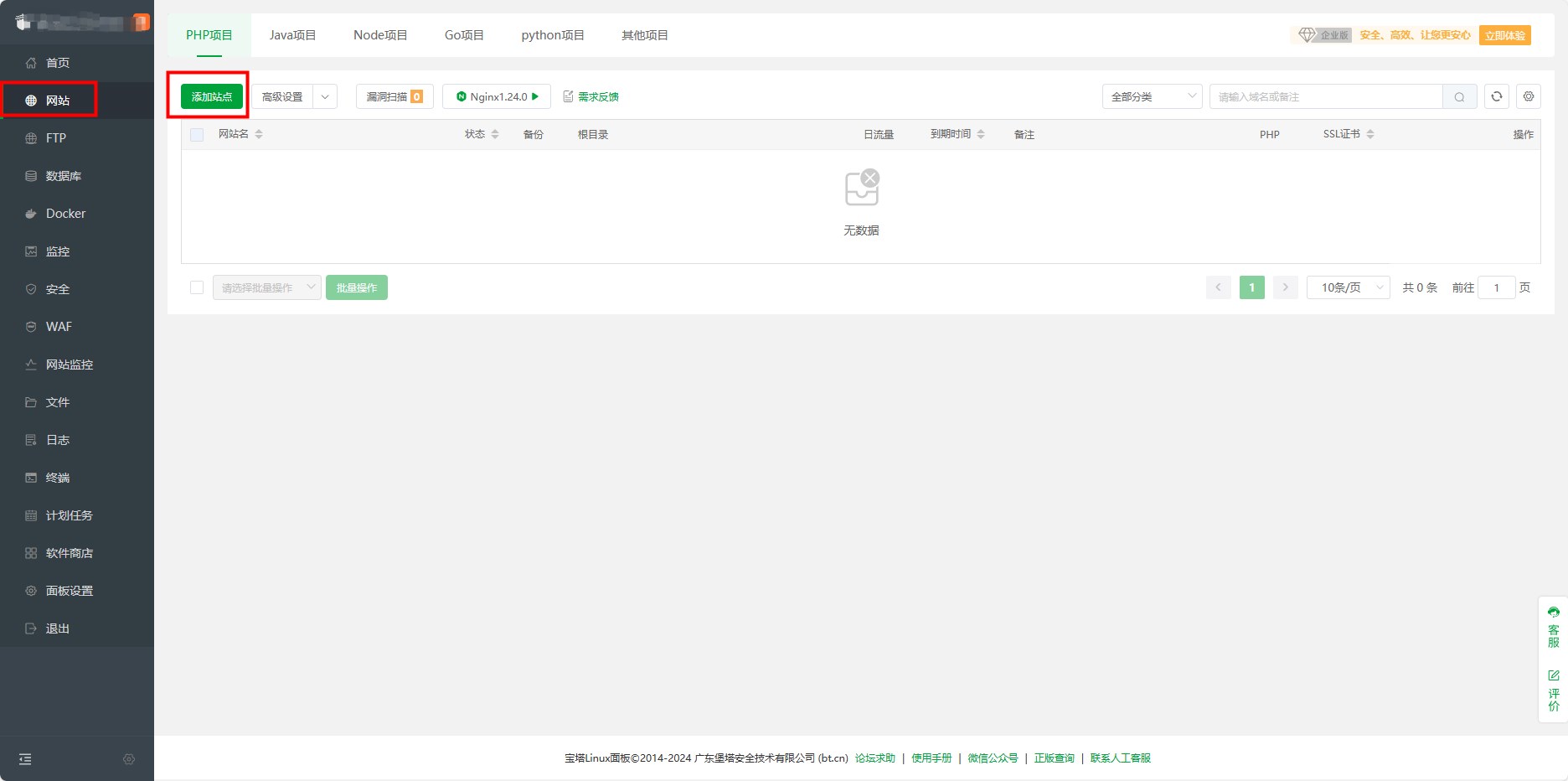Sort by SSL证书 column arrows

pos(1370,134)
